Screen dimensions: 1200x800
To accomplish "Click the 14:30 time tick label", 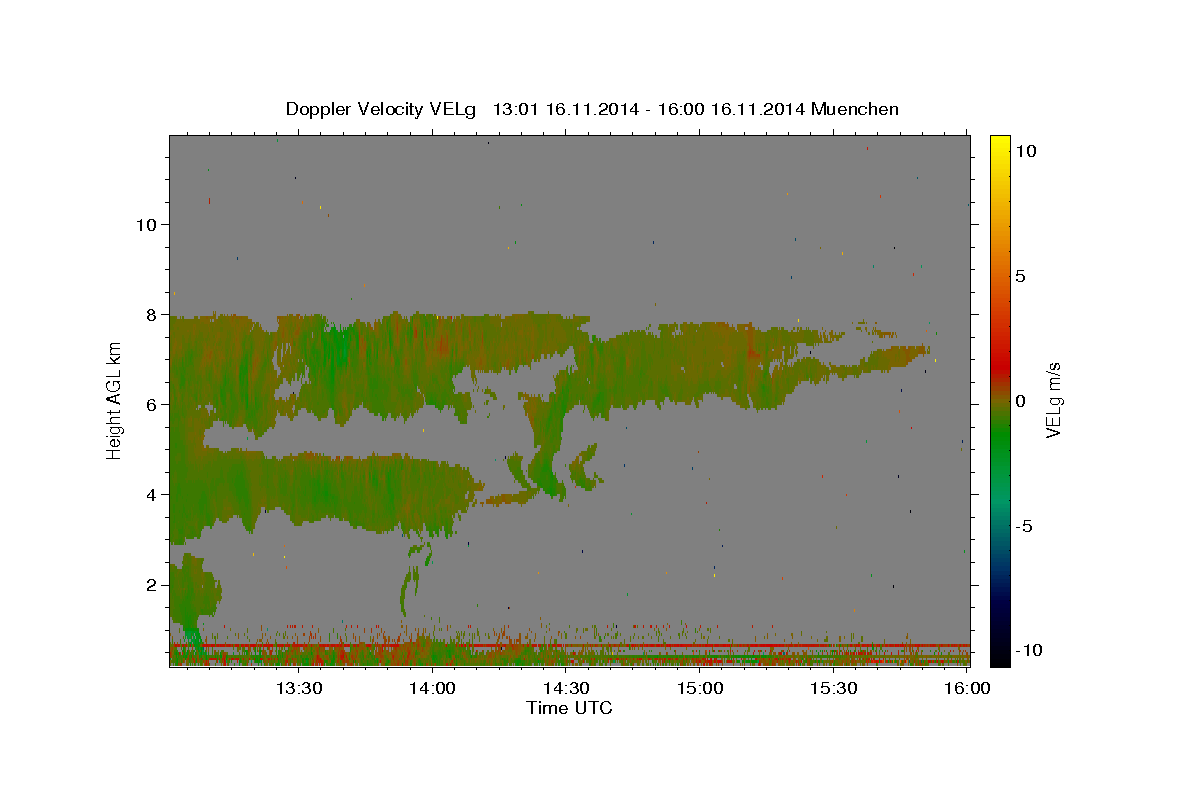I will [x=566, y=688].
